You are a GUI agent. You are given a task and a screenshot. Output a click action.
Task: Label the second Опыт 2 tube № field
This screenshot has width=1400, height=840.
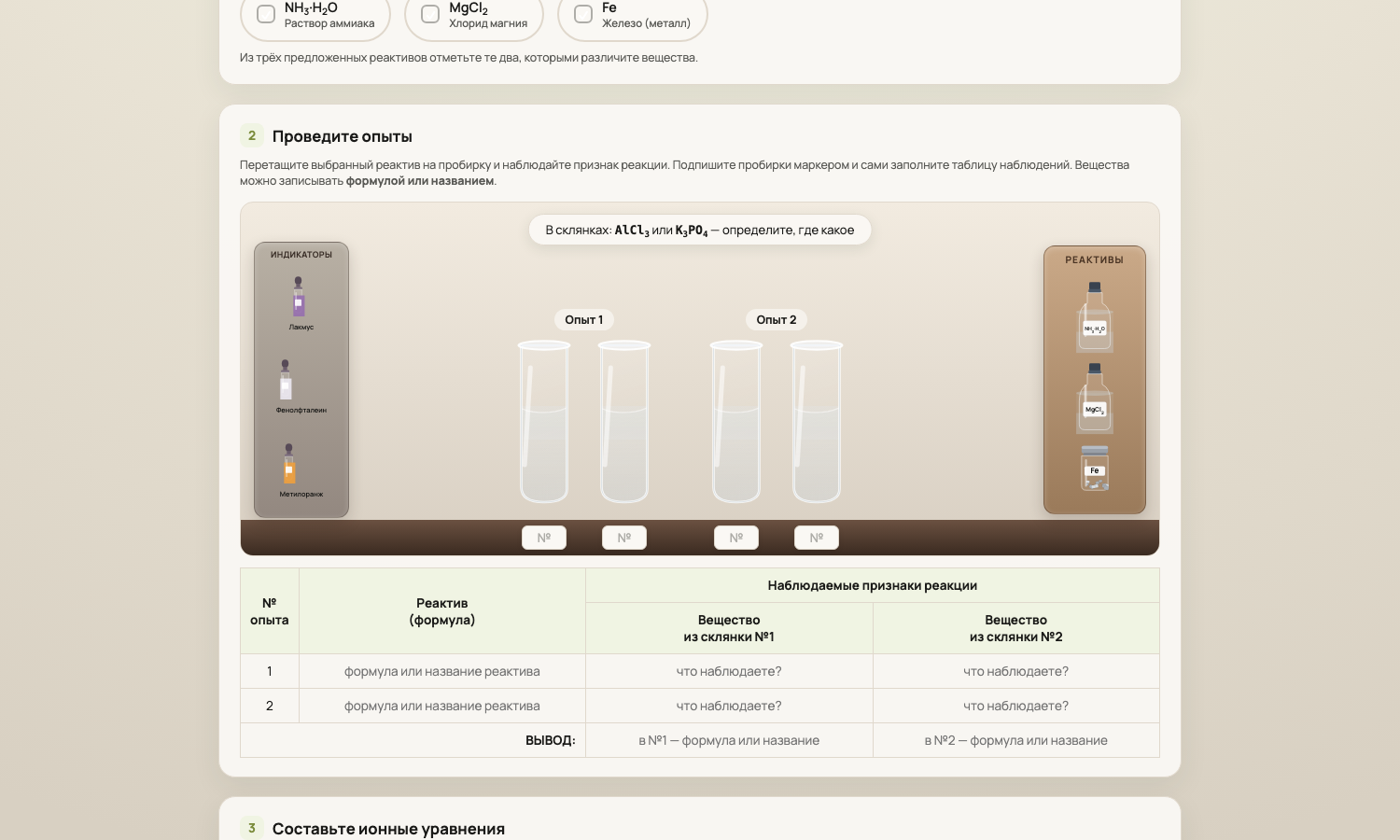click(x=817, y=538)
